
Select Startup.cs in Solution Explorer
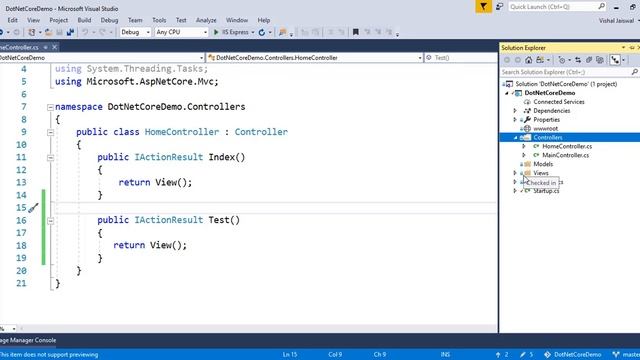pos(546,191)
